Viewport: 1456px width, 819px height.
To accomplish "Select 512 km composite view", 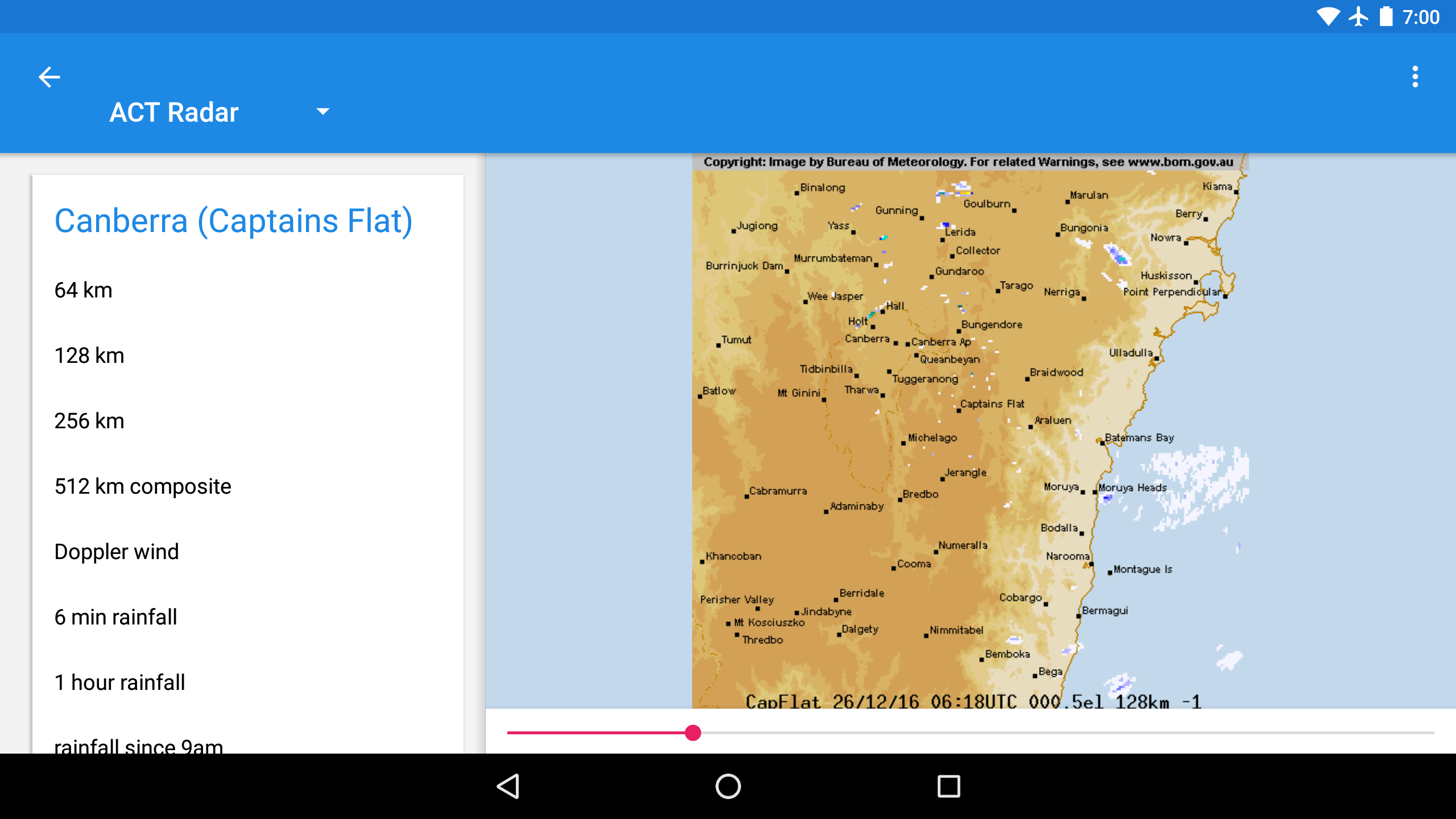I will click(x=143, y=486).
